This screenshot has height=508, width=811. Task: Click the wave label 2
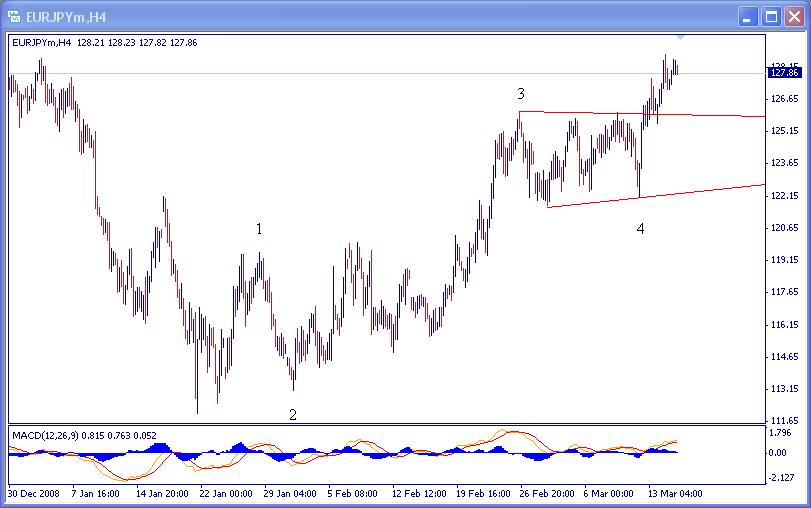point(293,415)
